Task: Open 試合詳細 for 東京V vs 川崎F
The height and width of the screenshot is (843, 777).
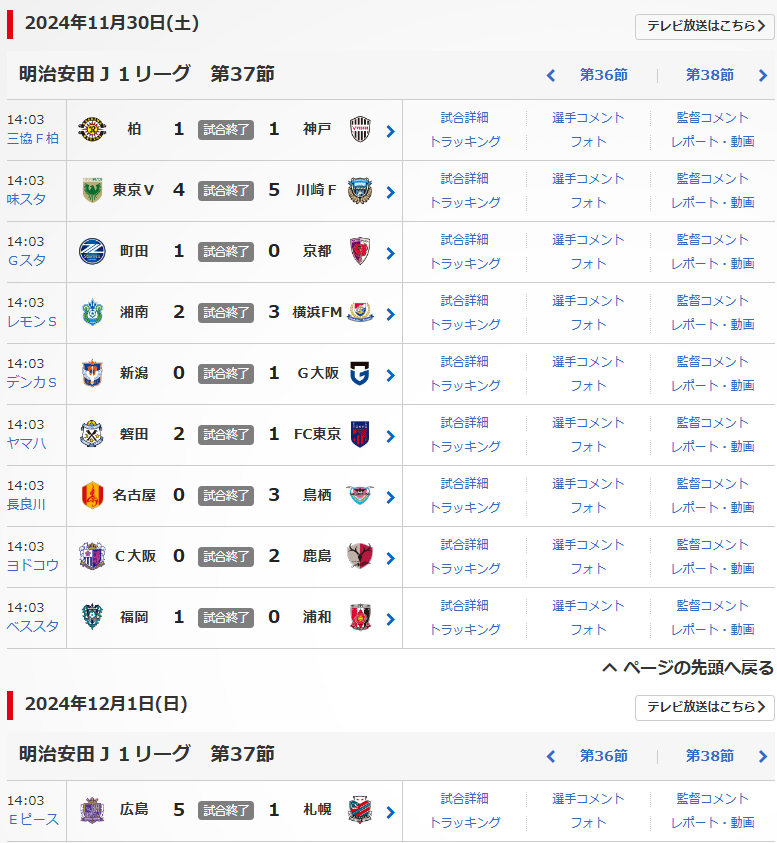Action: [x=465, y=179]
